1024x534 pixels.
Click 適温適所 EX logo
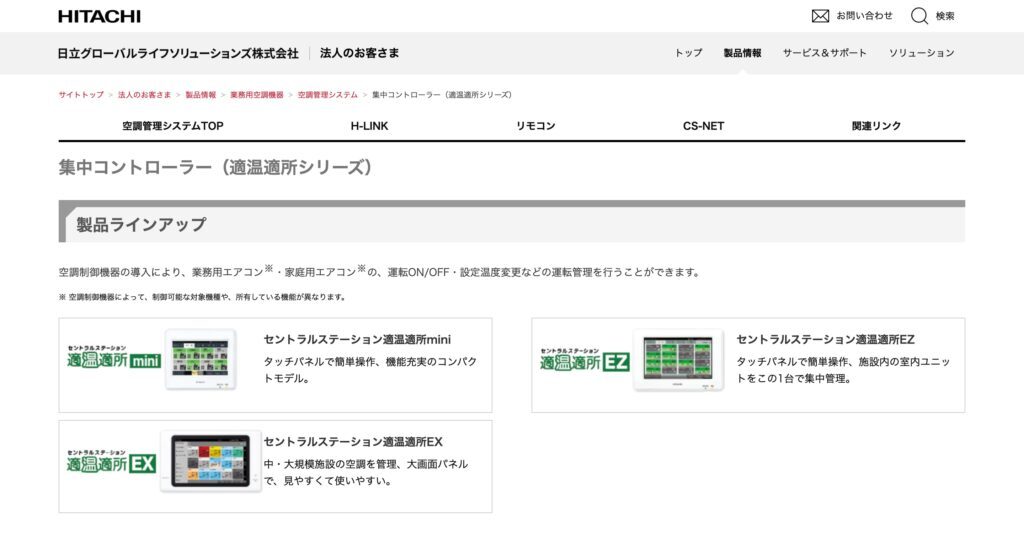[111, 462]
